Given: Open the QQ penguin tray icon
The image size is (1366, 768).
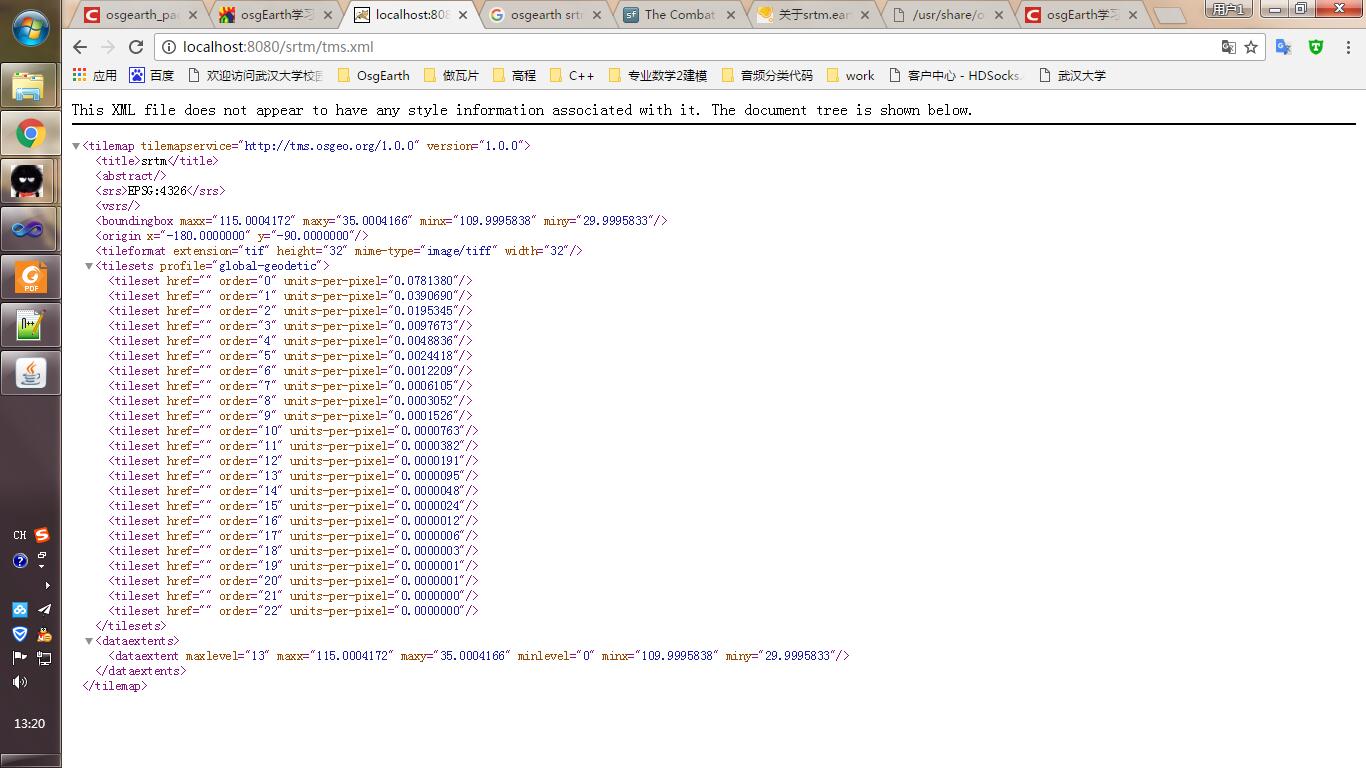Looking at the screenshot, I should coord(44,633).
